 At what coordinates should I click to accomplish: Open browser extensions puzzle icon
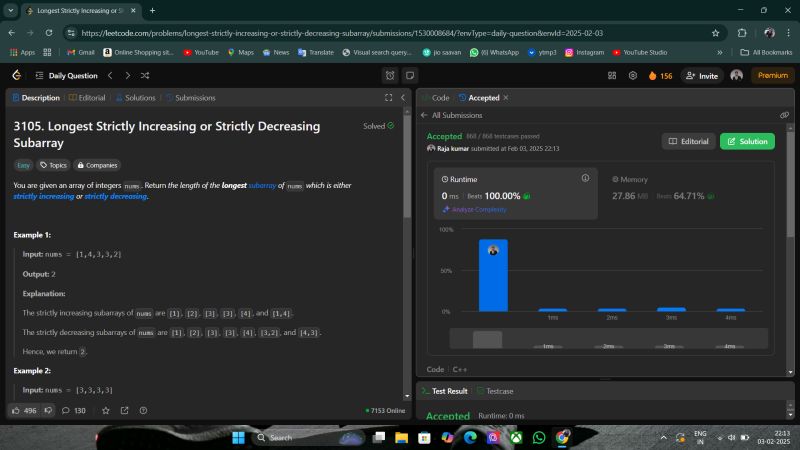pos(742,33)
